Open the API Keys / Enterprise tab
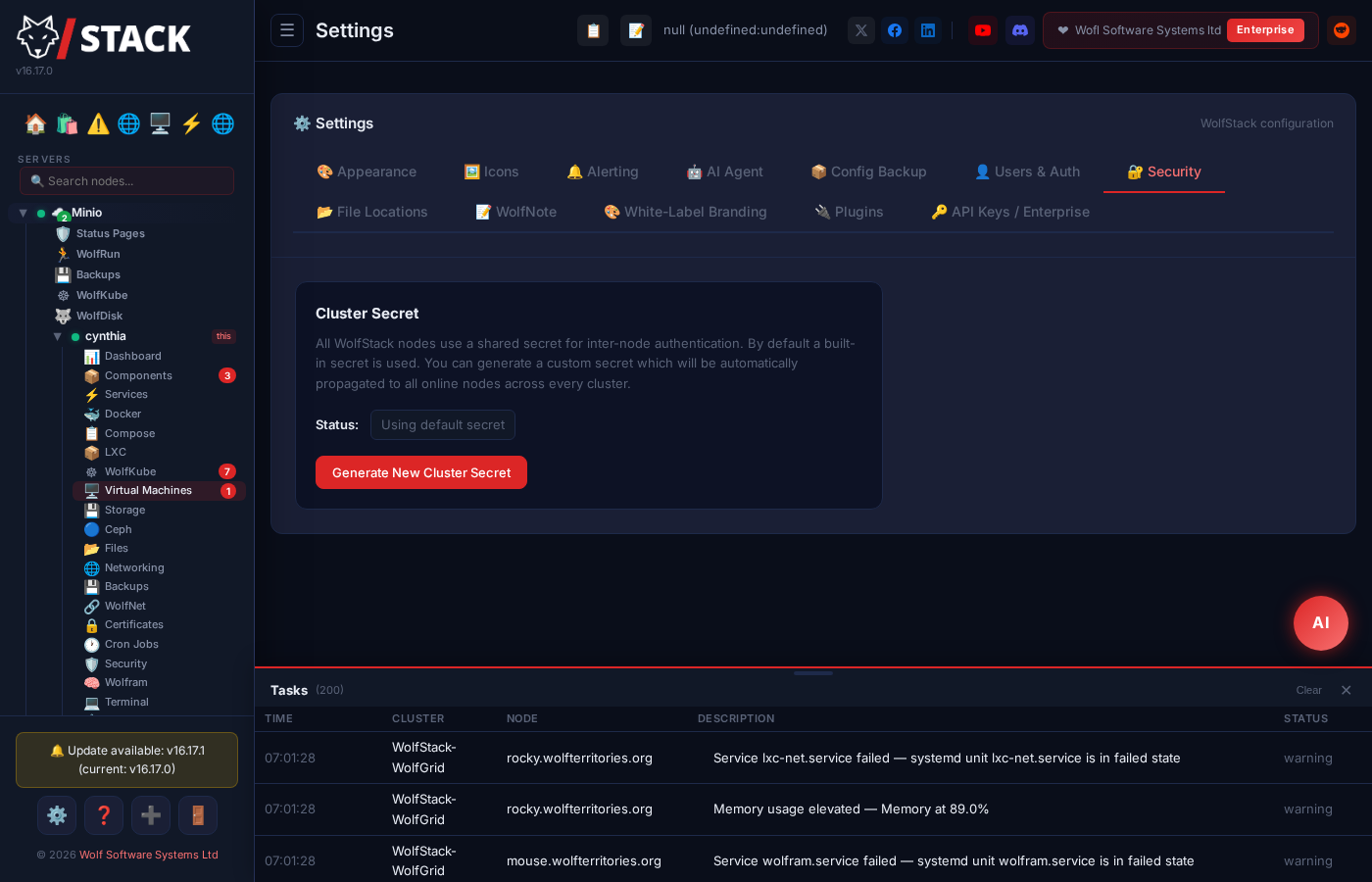The width and height of the screenshot is (1372, 882). [x=1010, y=212]
